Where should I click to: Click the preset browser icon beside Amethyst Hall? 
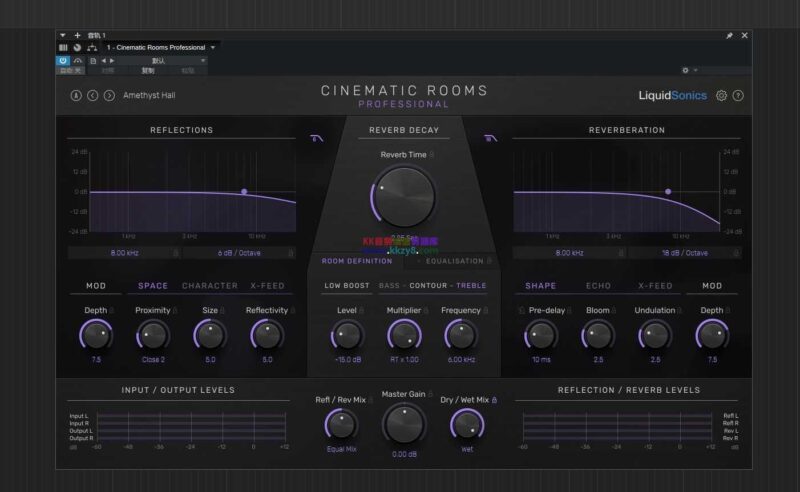tap(76, 95)
